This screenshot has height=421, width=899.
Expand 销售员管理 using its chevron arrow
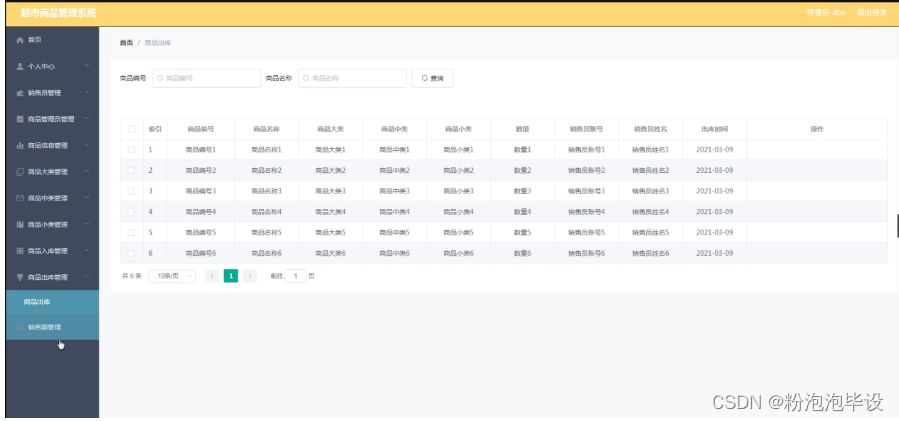click(87, 92)
